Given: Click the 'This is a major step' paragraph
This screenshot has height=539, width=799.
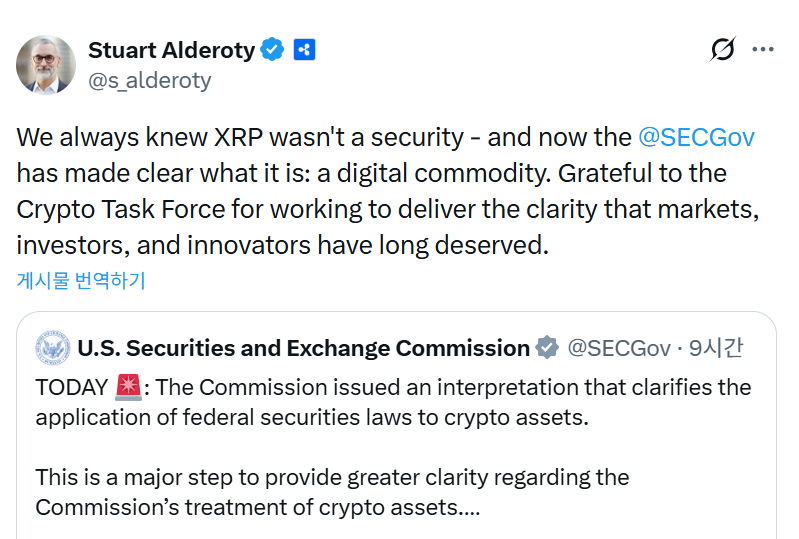Looking at the screenshot, I should [330, 492].
